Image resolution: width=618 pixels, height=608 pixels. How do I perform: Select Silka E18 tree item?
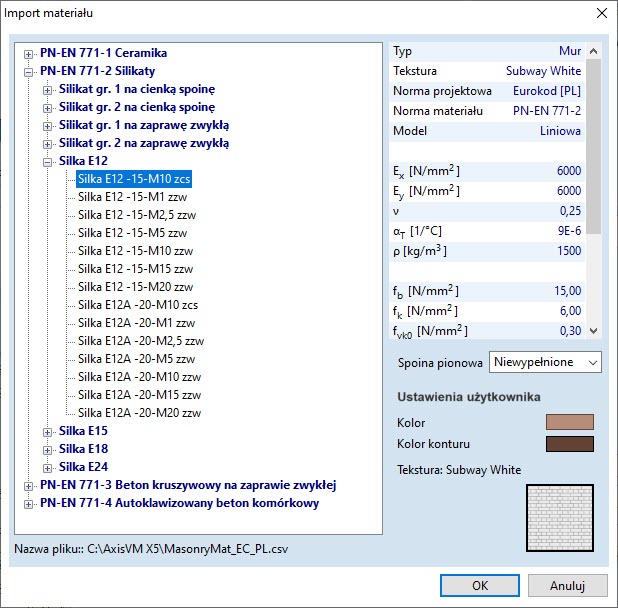click(83, 449)
